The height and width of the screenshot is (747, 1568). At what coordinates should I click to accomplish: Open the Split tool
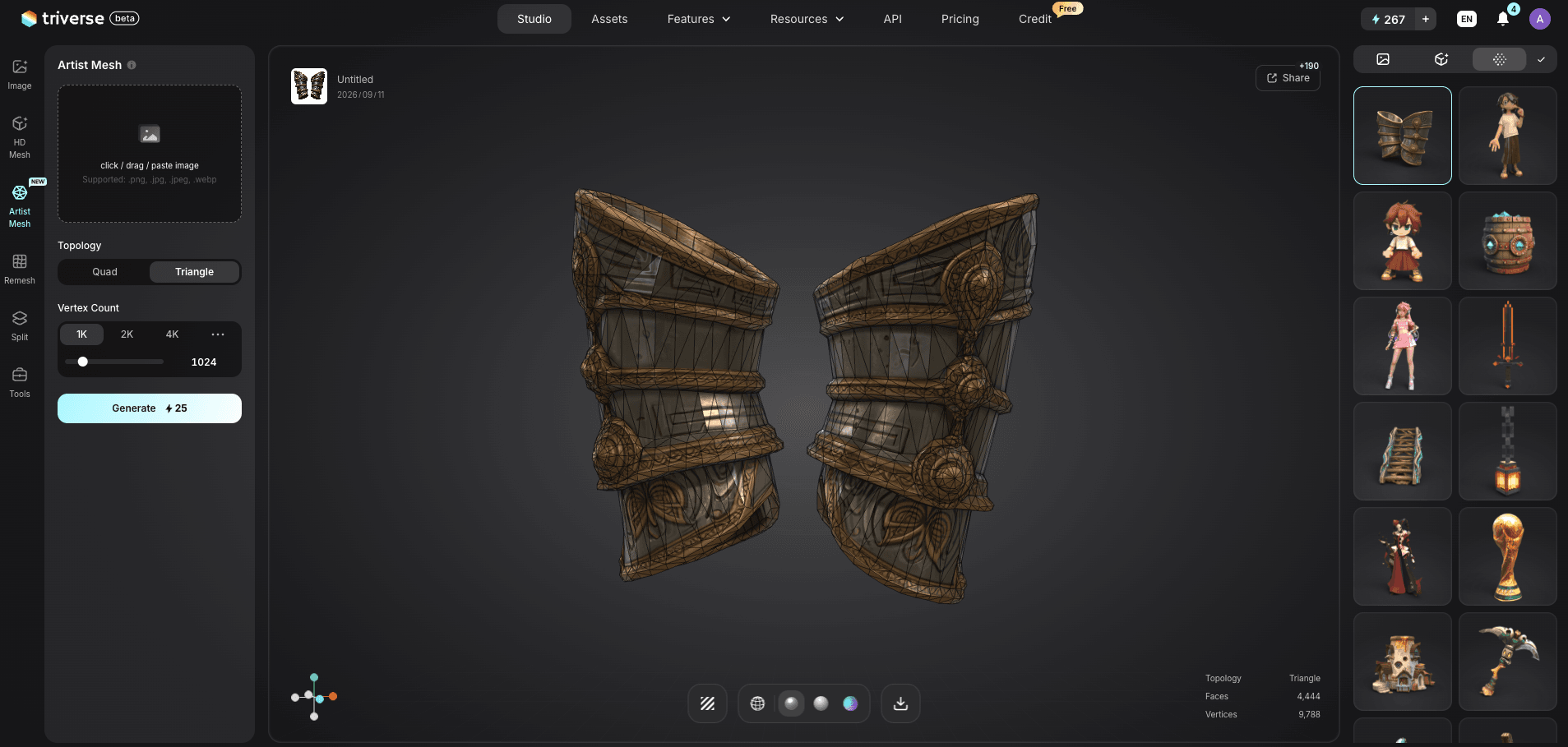tap(20, 325)
